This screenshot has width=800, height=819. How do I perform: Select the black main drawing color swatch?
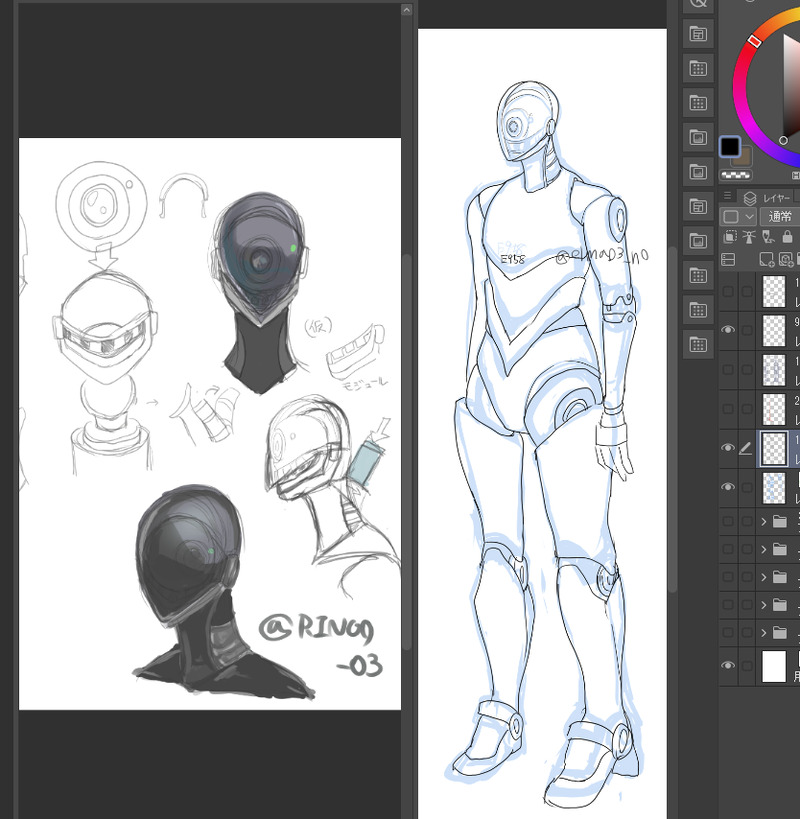coord(730,147)
